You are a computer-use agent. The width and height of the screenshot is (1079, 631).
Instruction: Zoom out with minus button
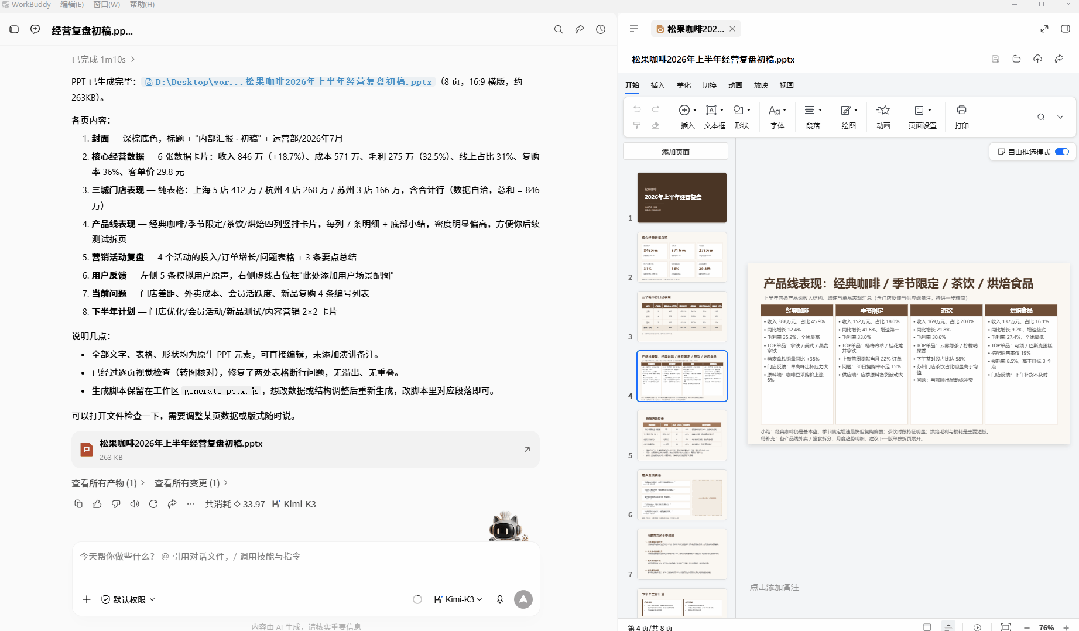pyautogui.click(x=1027, y=627)
